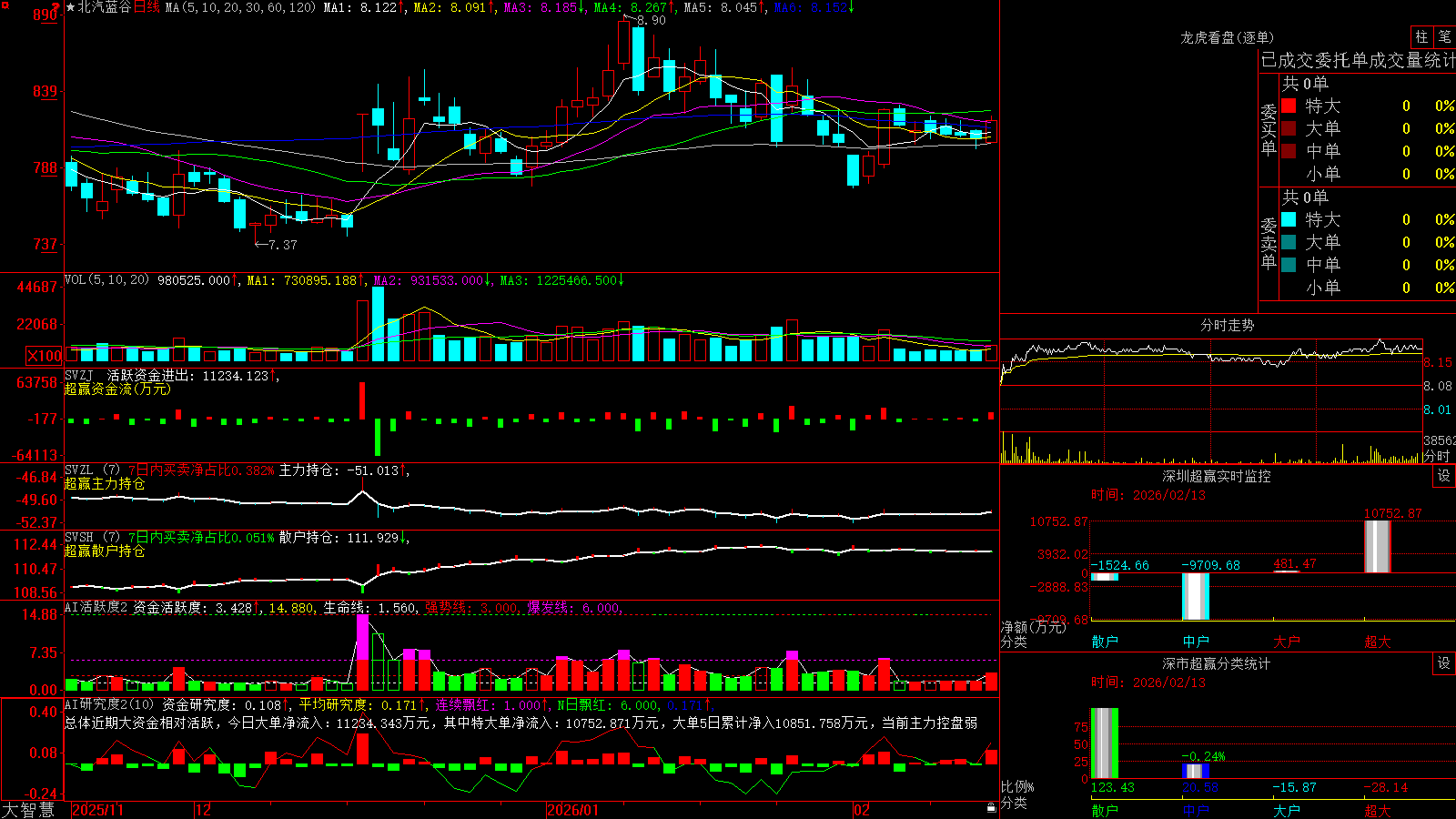This screenshot has width=1456, height=819.
Task: Switch to 笔 tick view
Action: pyautogui.click(x=1444, y=36)
